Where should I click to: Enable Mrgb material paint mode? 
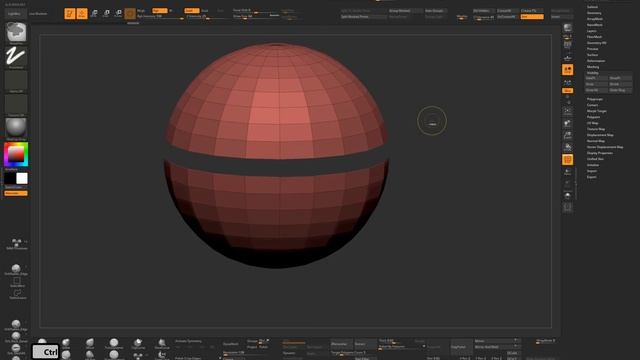point(142,11)
